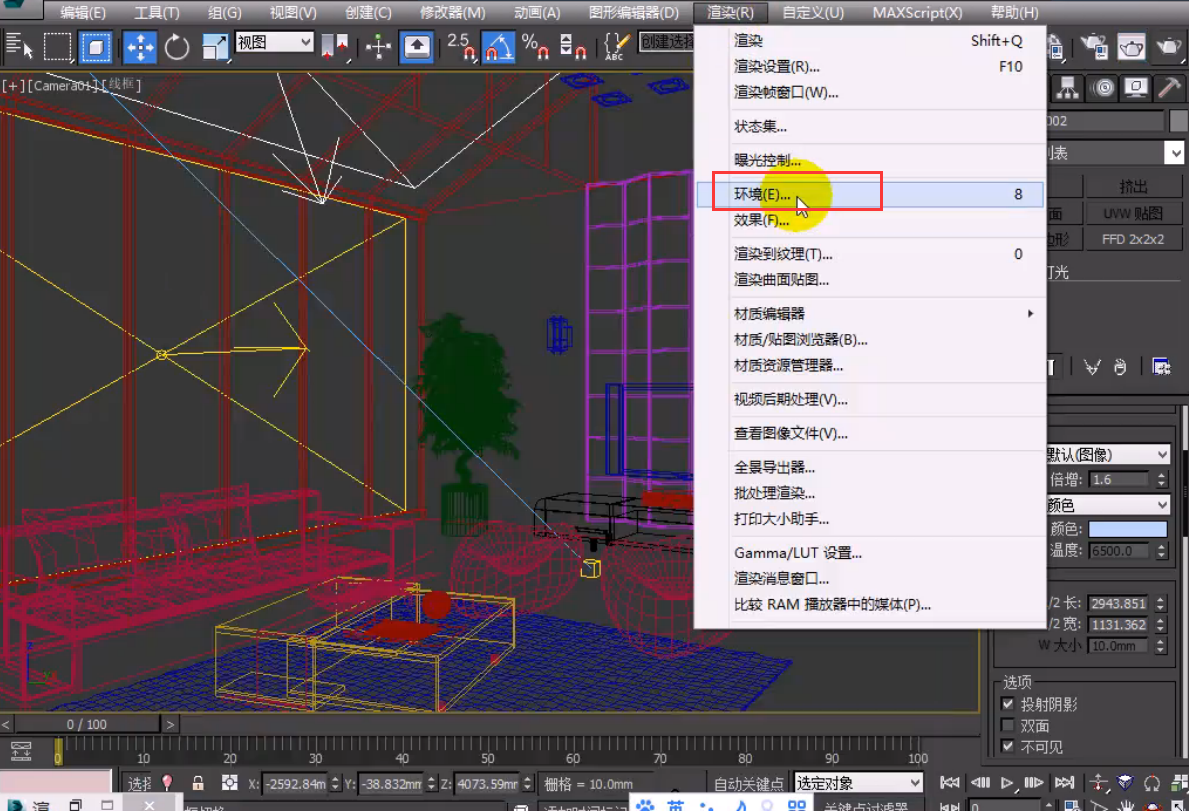Screen dimensions: 1189x811
Task: Toggle the selection lock icon
Action: coord(198,783)
